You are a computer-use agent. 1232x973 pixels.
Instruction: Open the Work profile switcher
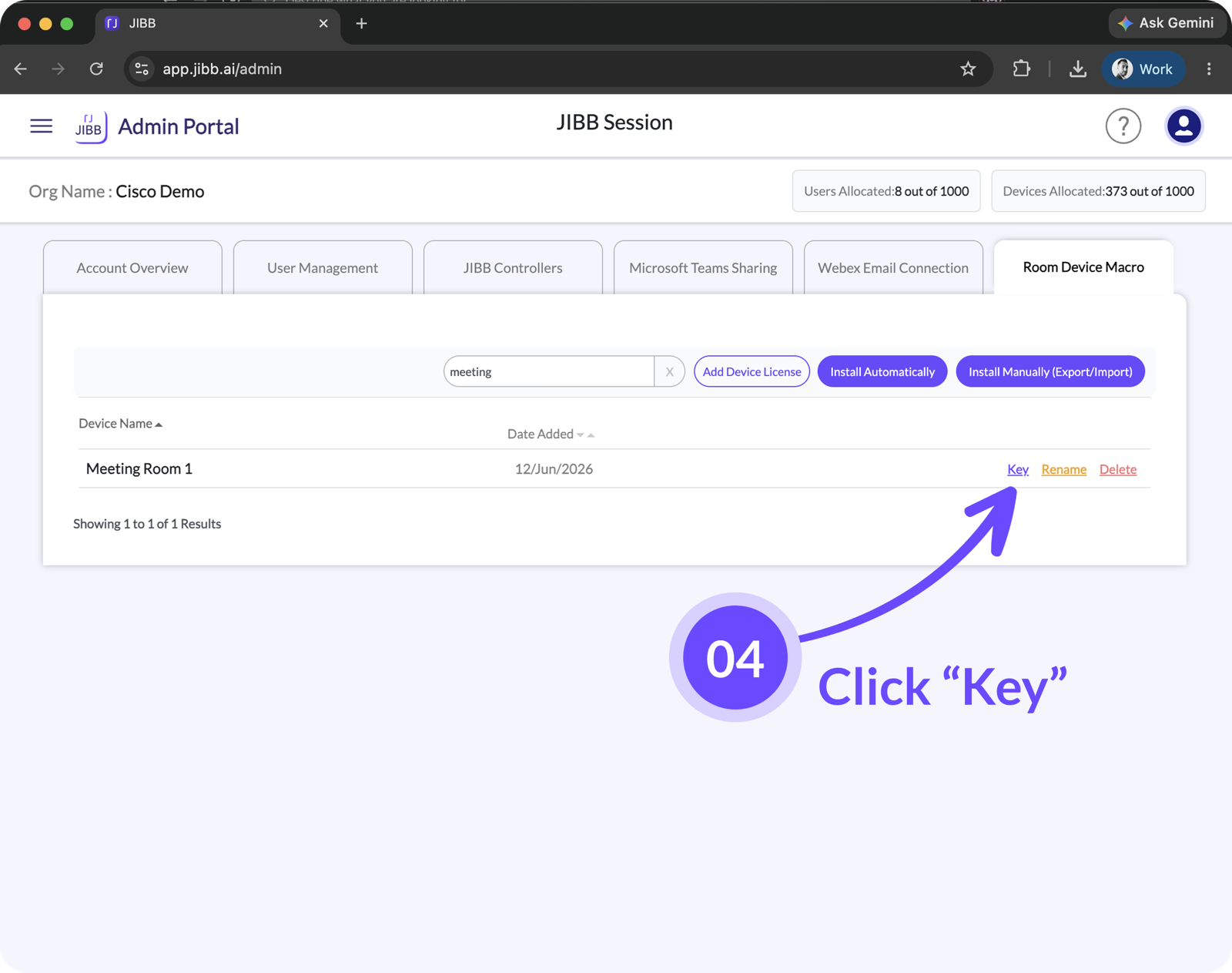coord(1143,69)
